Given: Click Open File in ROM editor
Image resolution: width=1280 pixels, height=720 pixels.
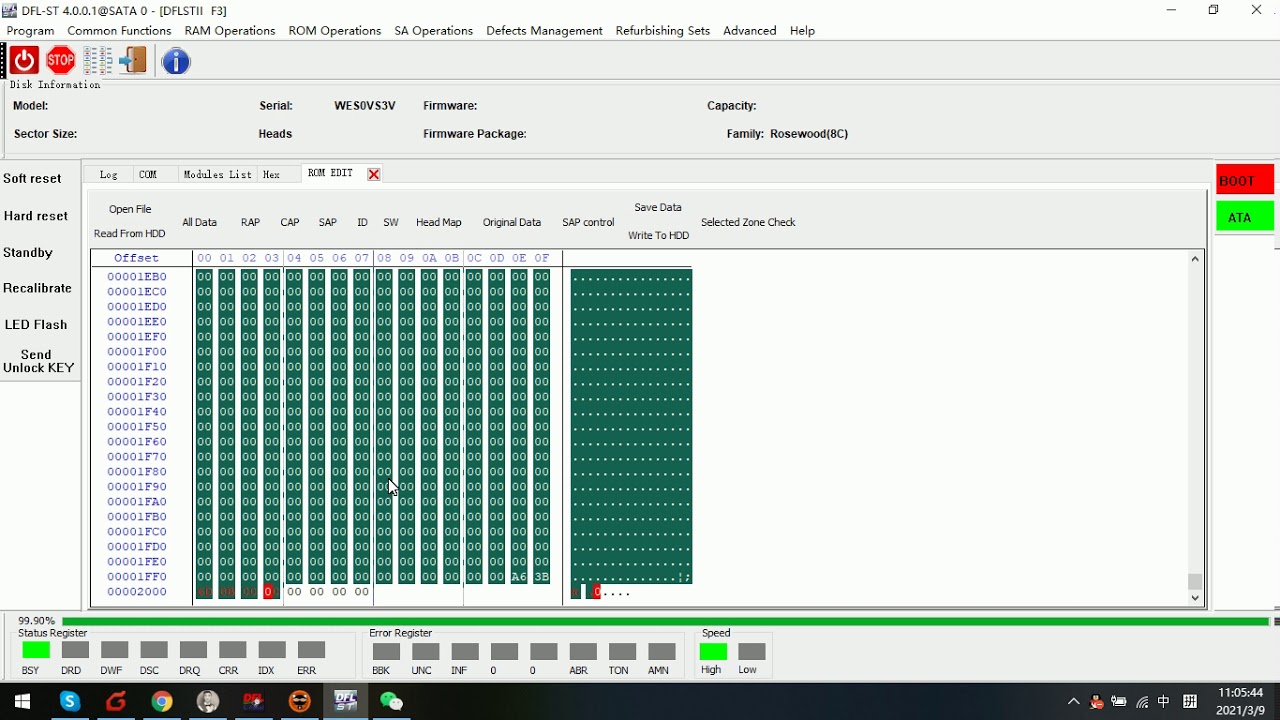Looking at the screenshot, I should (130, 209).
